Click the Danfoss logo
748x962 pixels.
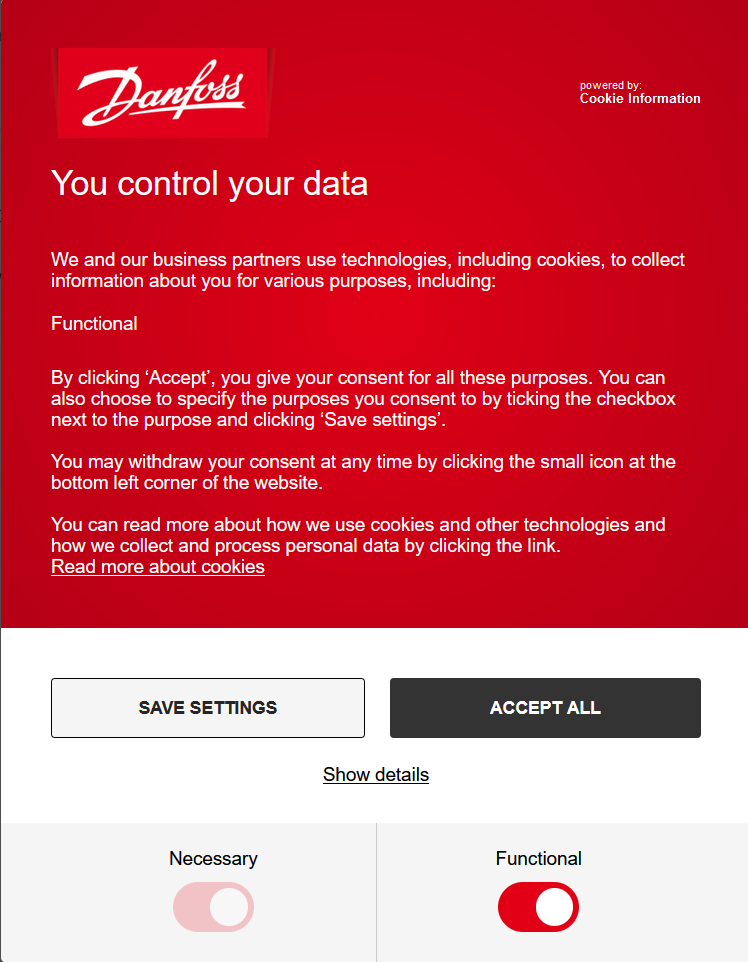point(161,92)
